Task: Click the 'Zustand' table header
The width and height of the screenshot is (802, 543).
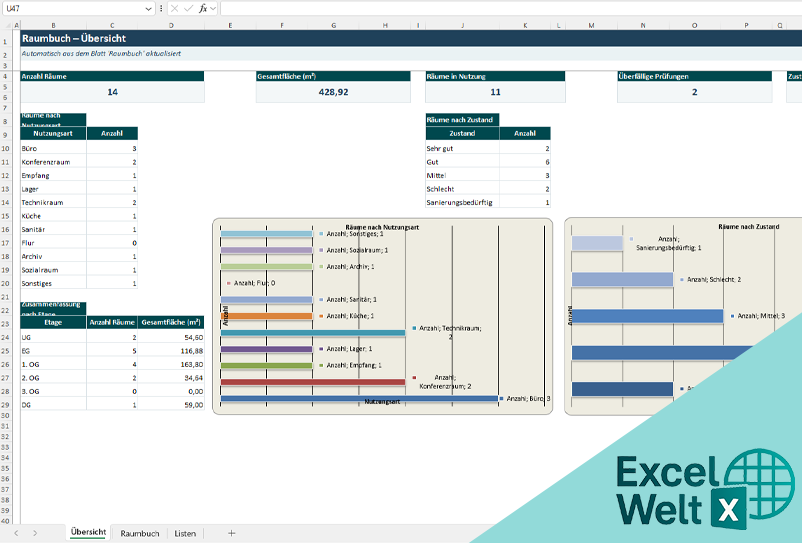Action: click(x=462, y=133)
